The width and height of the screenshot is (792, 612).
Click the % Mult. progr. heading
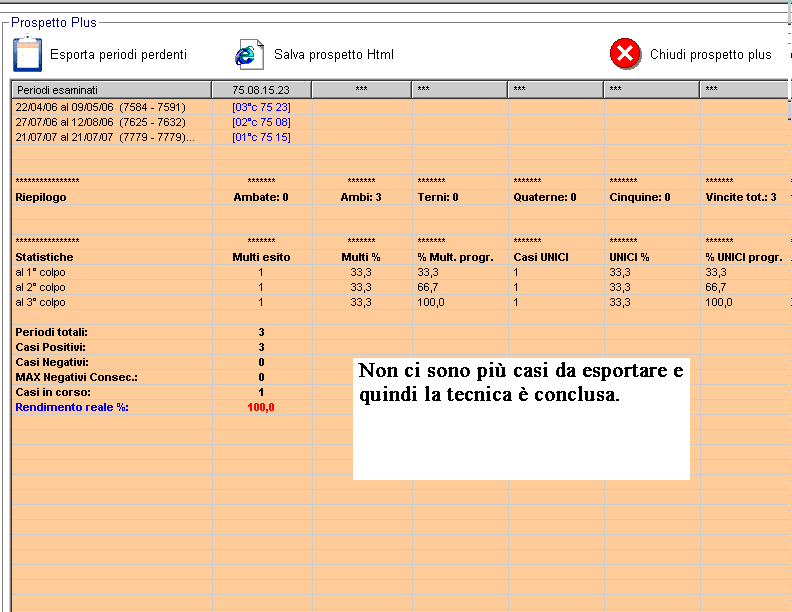pyautogui.click(x=456, y=258)
